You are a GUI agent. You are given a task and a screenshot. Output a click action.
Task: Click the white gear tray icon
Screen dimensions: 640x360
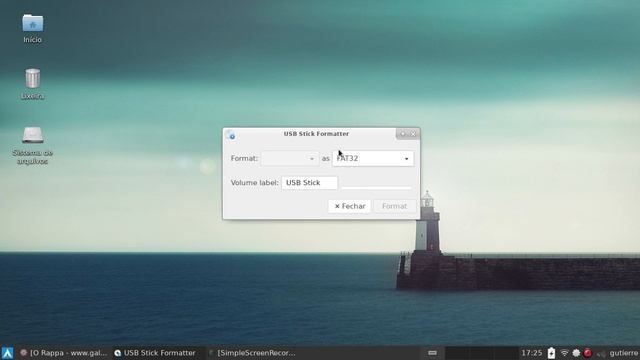tap(576, 353)
